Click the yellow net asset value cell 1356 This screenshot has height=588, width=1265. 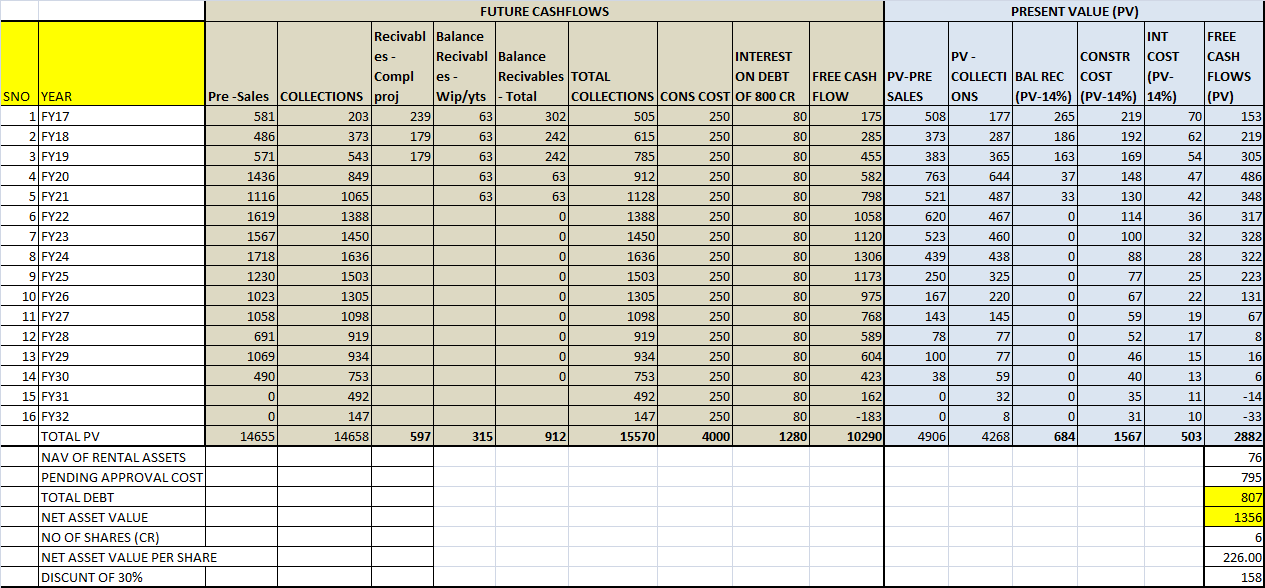pos(1234,517)
